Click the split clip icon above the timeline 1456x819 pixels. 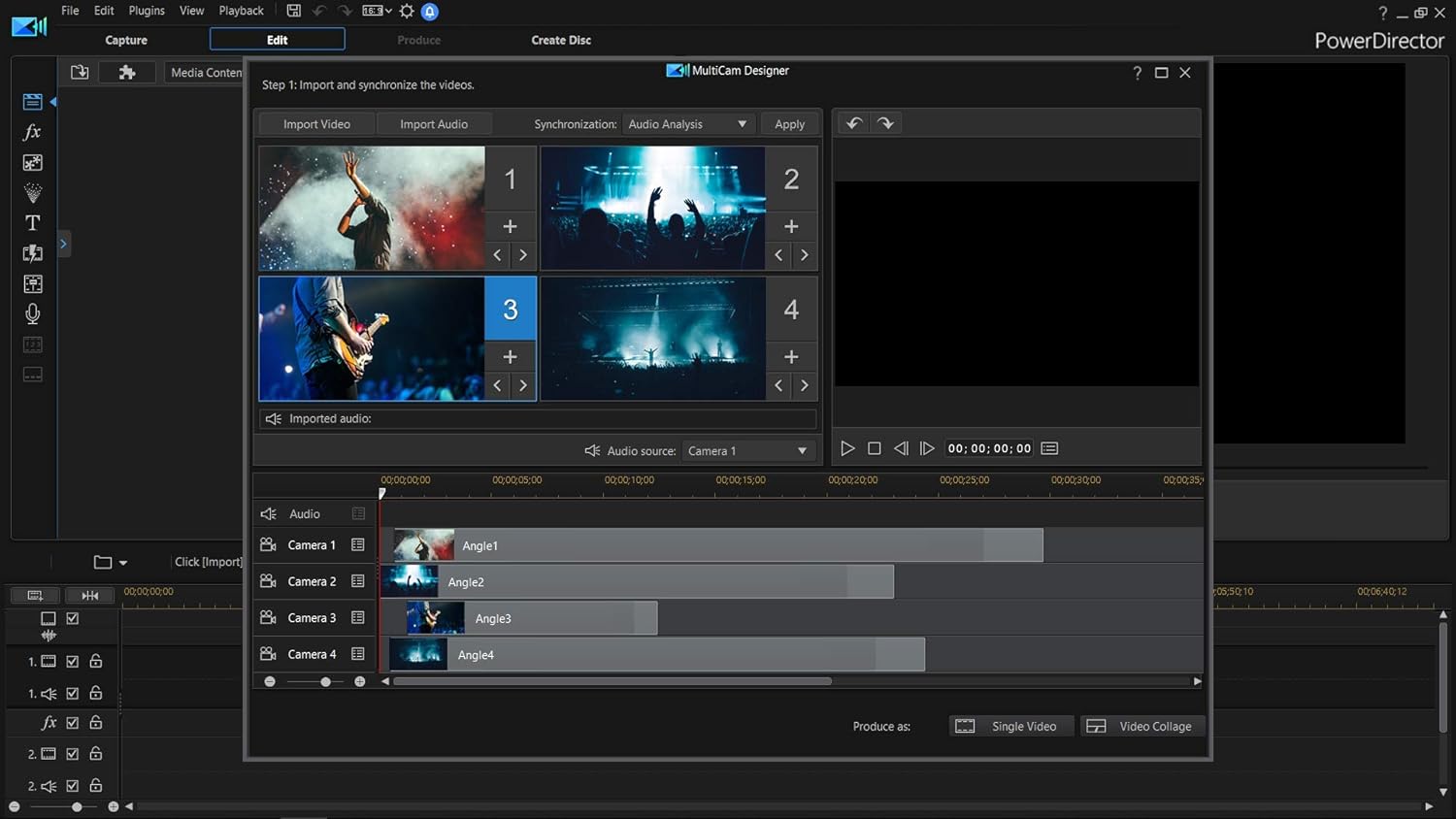(90, 594)
